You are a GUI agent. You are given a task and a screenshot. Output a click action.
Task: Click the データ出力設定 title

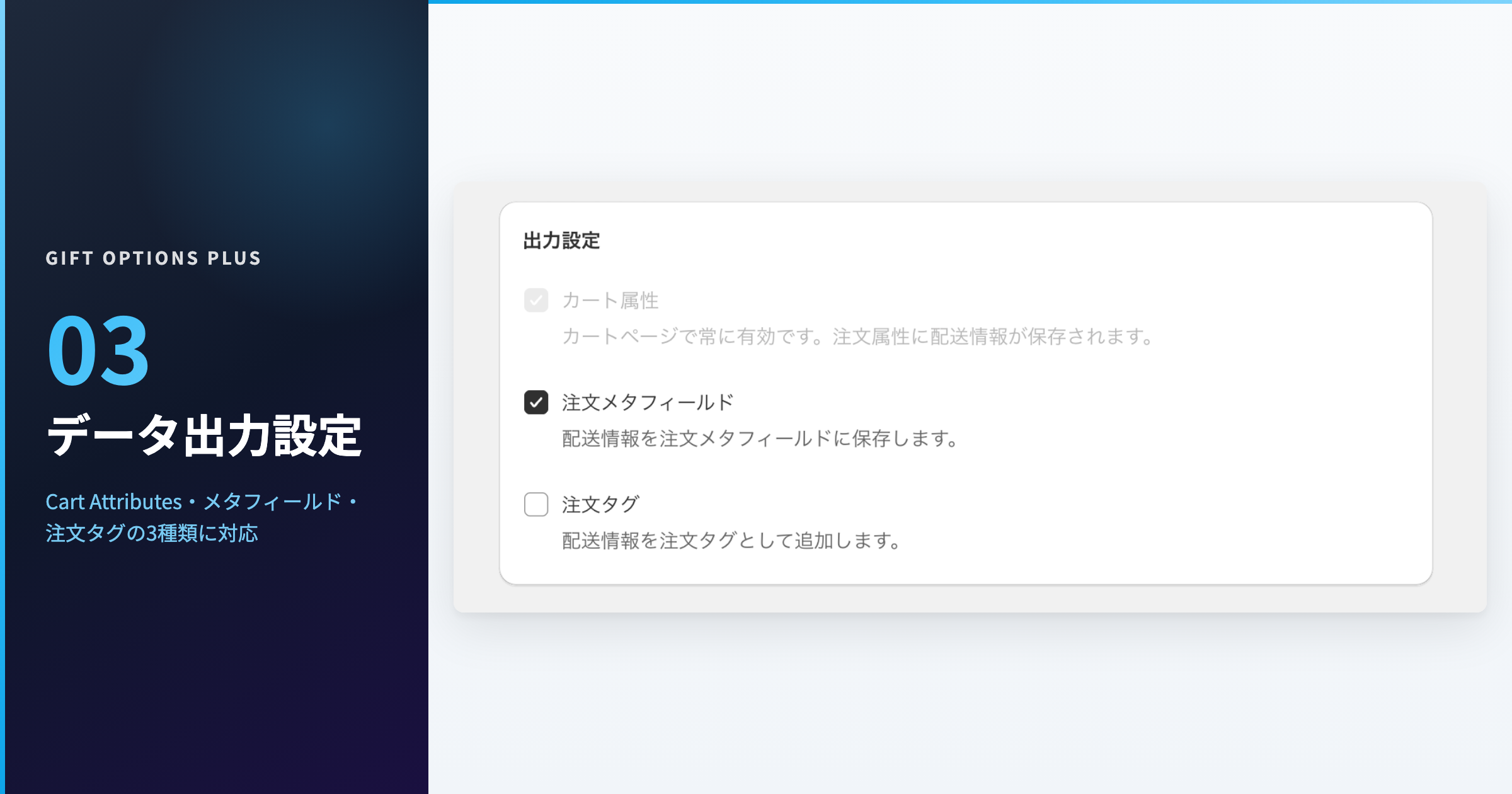(204, 435)
